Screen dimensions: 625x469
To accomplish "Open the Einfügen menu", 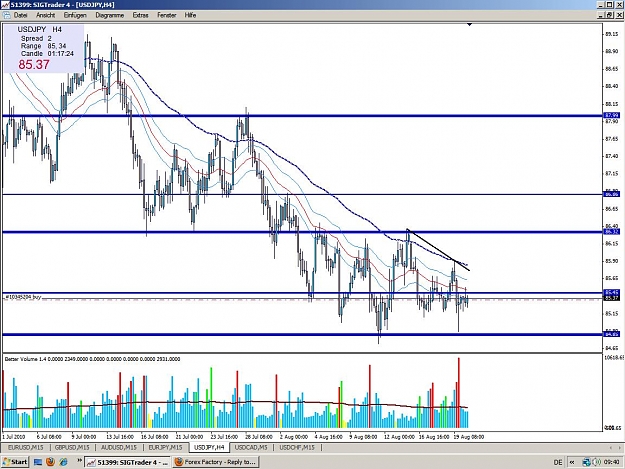I will 75,15.
